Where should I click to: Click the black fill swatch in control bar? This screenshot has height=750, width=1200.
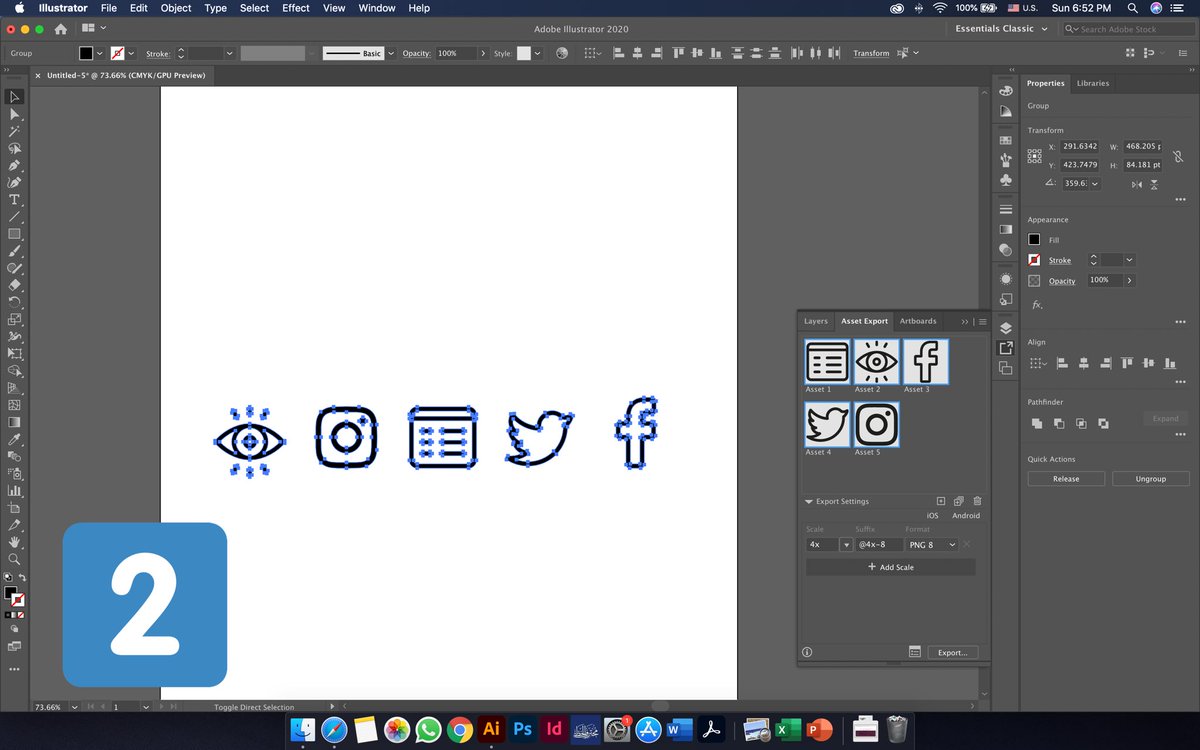86,53
